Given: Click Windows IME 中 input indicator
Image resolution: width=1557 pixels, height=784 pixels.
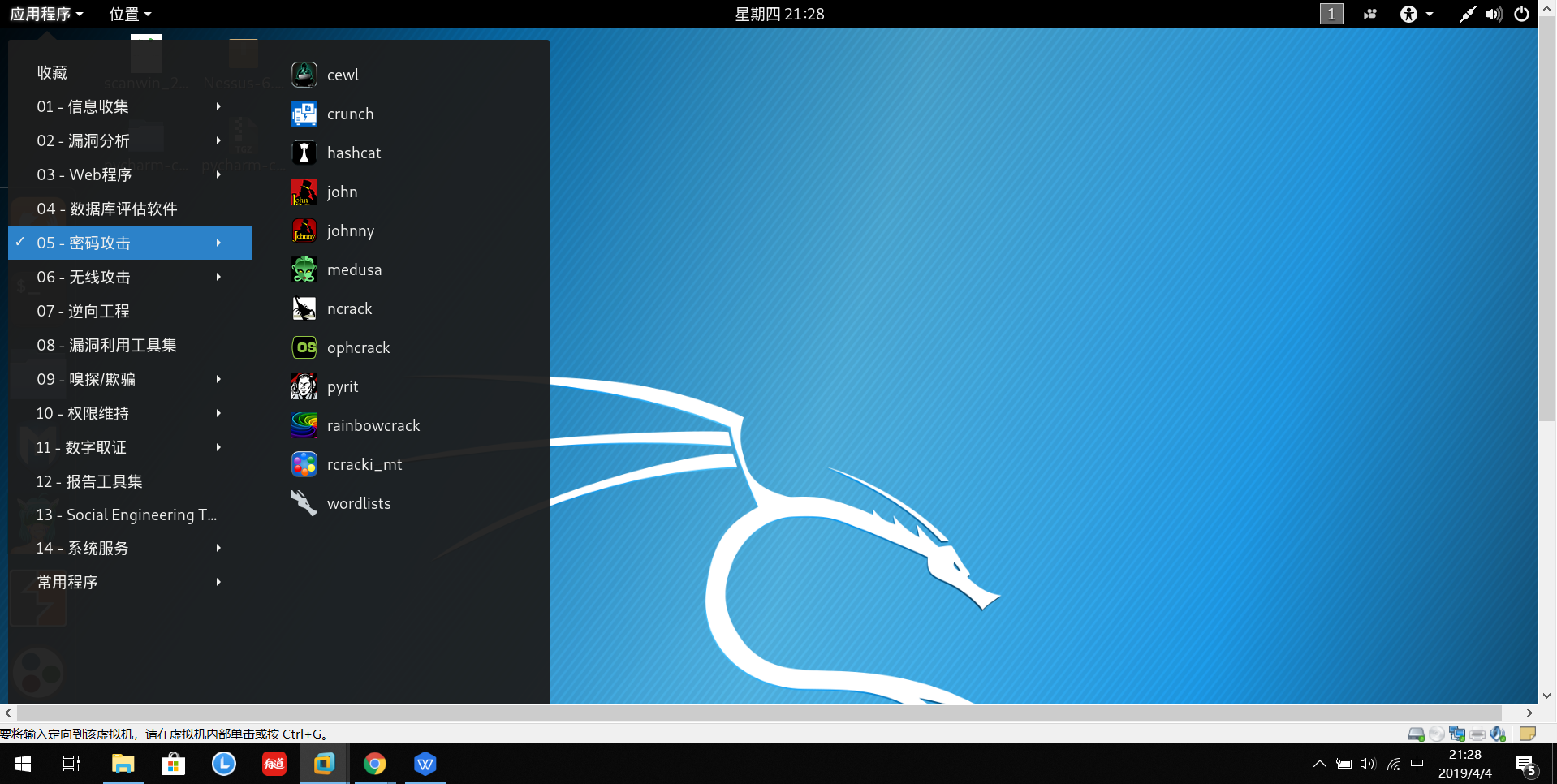Looking at the screenshot, I should click(x=1417, y=764).
